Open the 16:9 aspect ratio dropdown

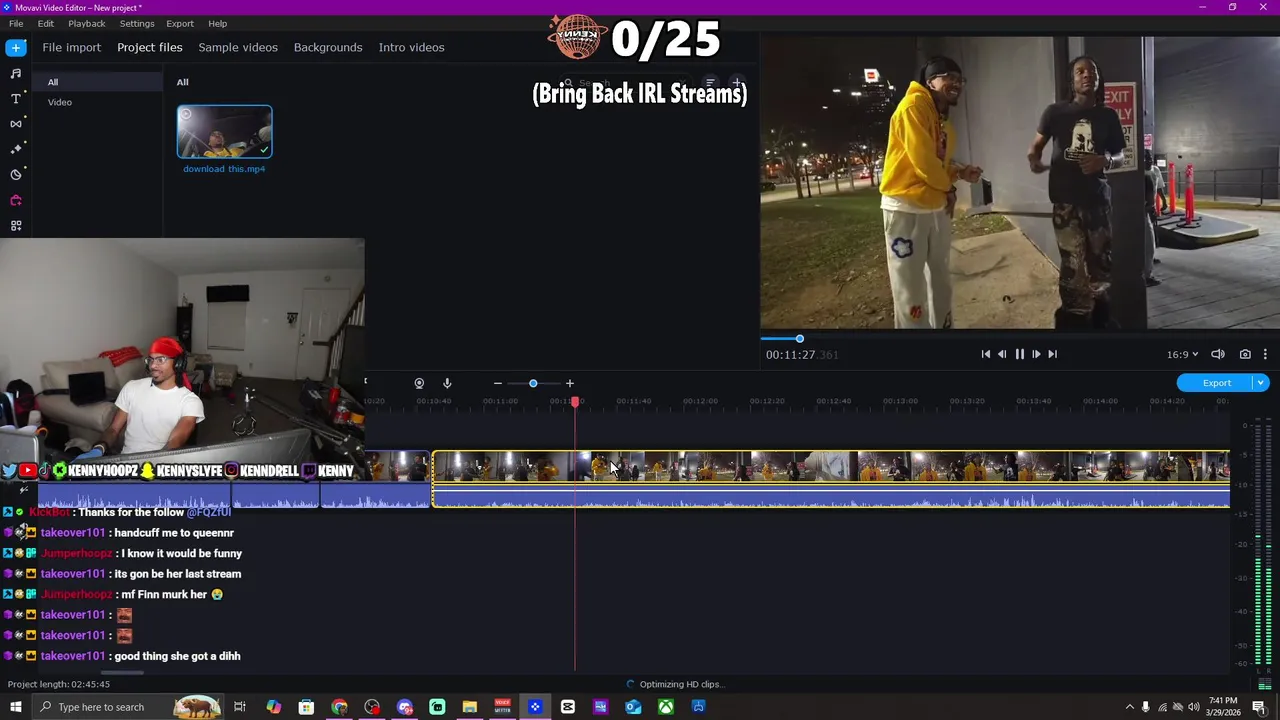1182,354
